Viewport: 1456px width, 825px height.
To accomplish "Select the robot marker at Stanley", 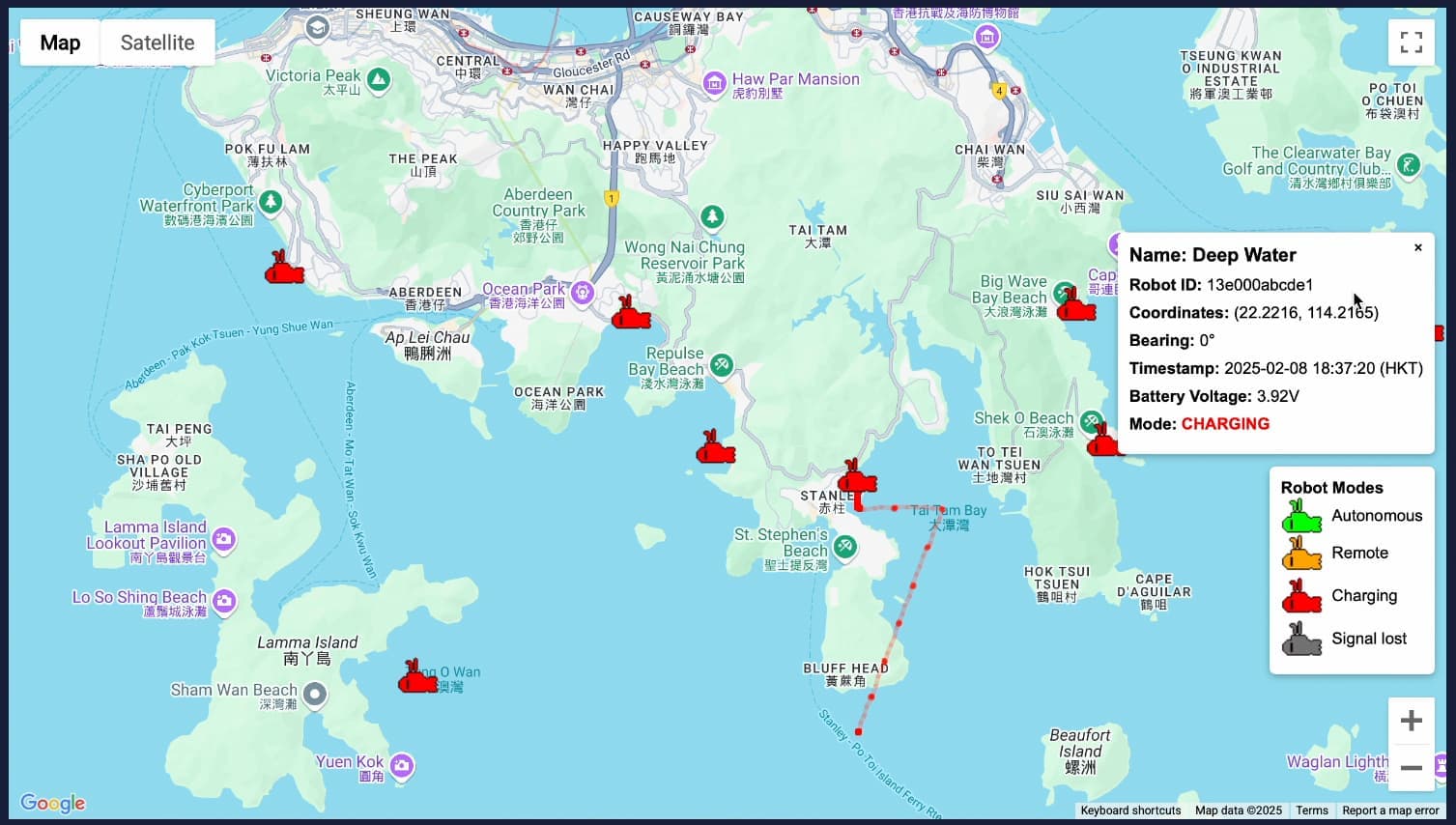I will coord(857,478).
